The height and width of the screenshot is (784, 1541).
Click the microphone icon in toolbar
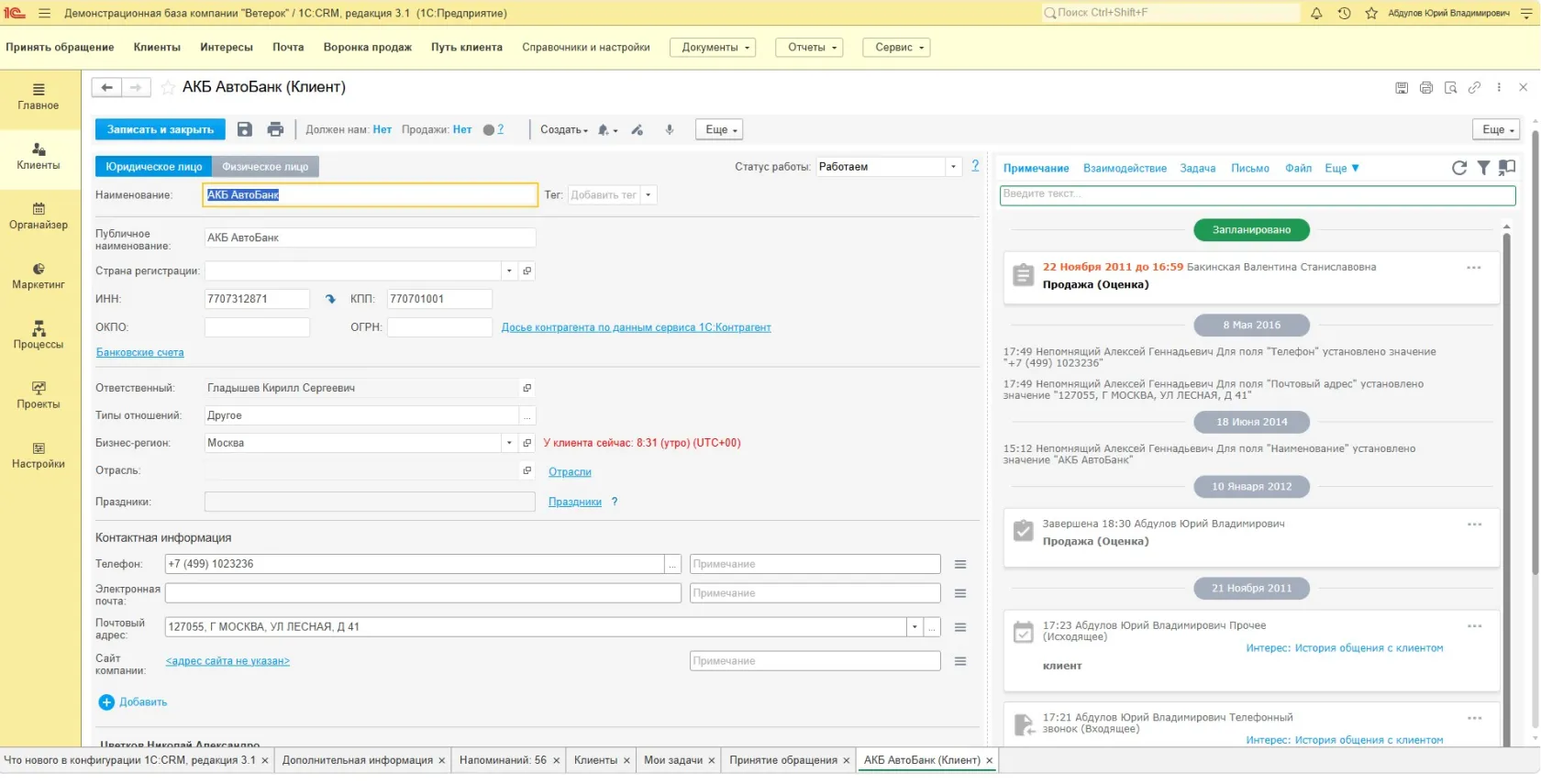coord(670,129)
